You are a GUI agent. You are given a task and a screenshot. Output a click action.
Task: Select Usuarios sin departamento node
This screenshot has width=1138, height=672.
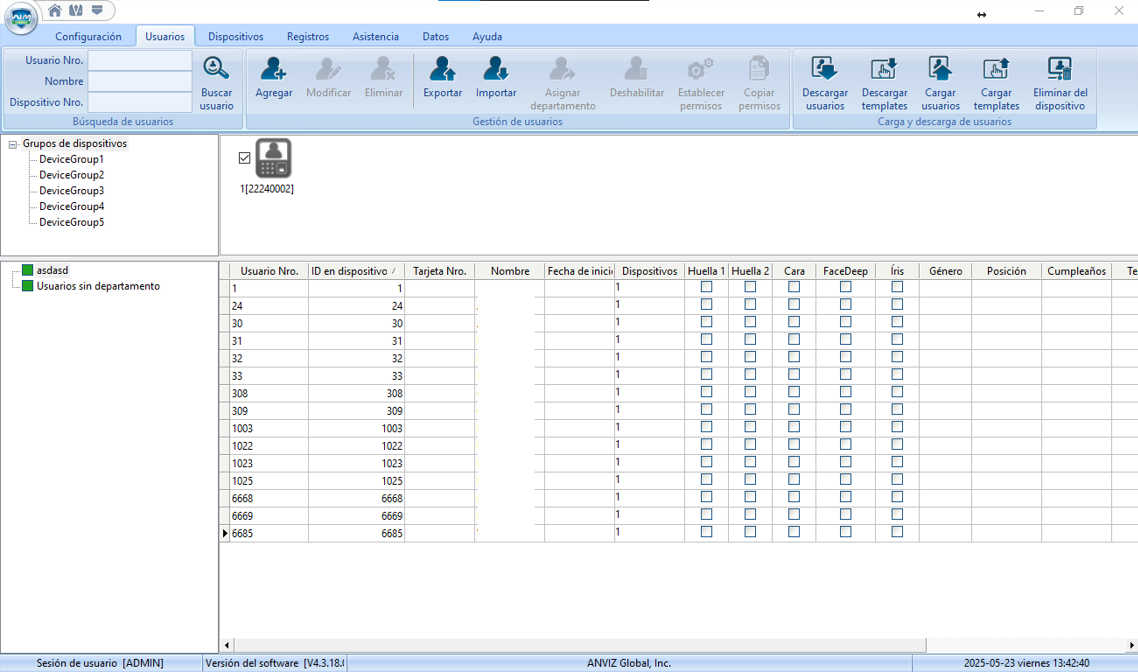(x=98, y=286)
